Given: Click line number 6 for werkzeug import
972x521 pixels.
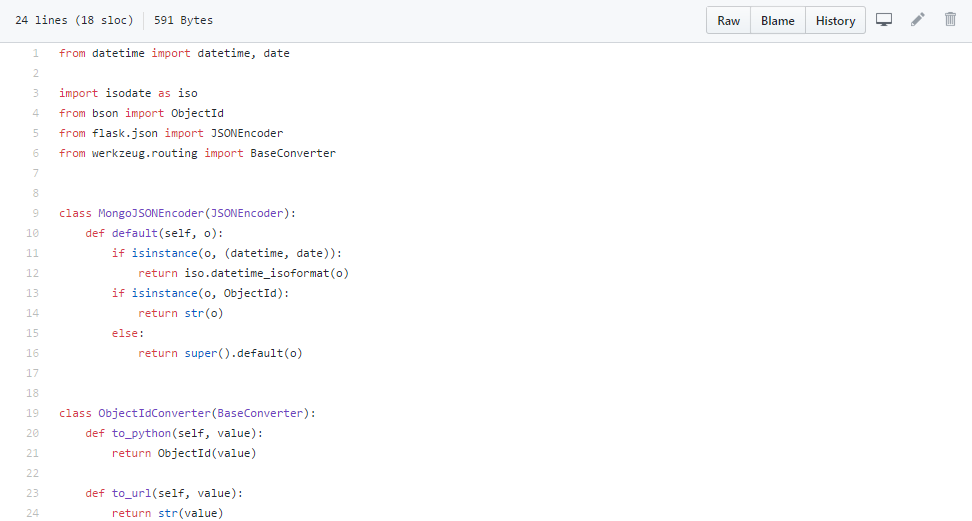Looking at the screenshot, I should point(35,153).
